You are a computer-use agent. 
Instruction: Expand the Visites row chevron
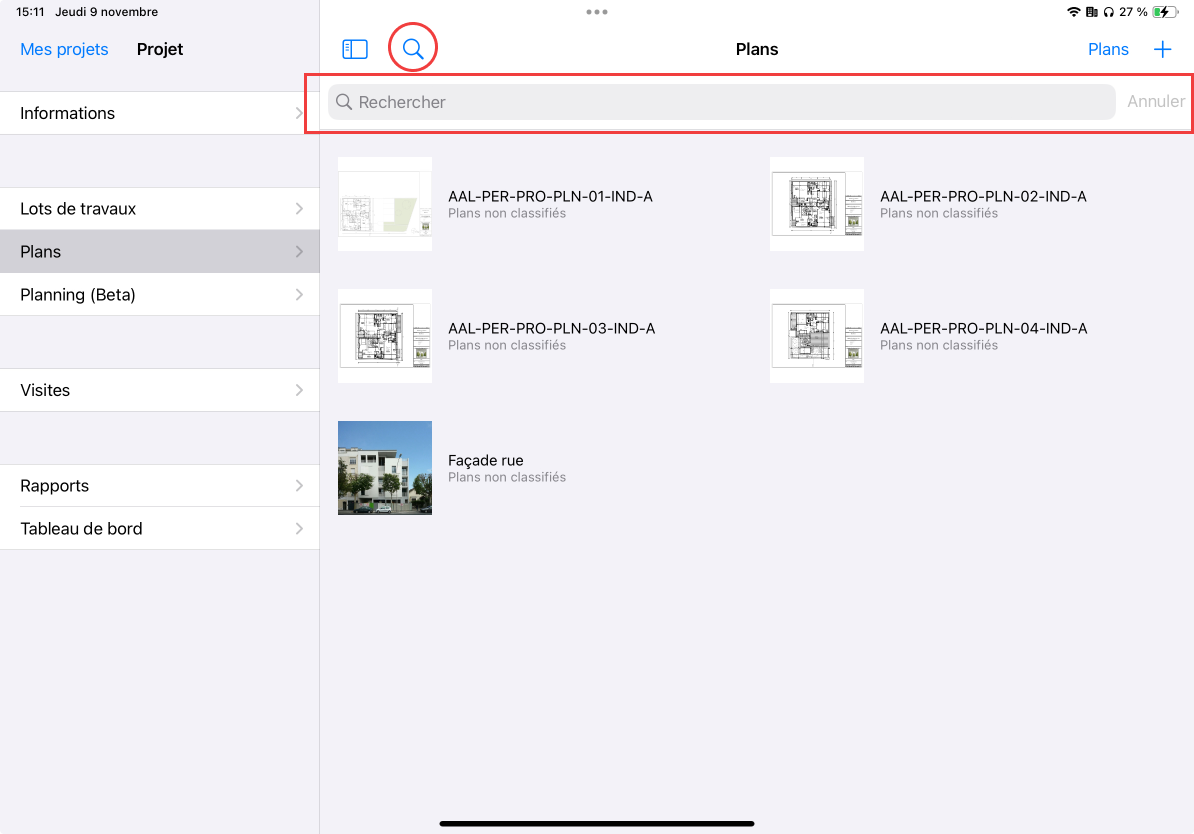pyautogui.click(x=299, y=390)
